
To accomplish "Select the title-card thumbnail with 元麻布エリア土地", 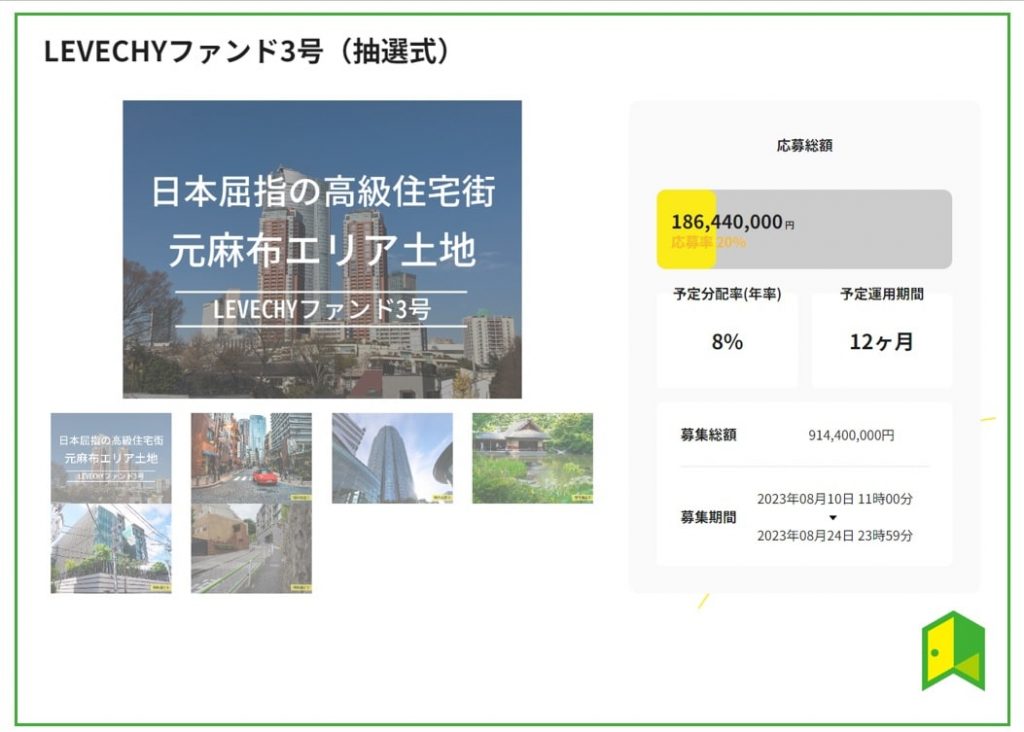I will click(111, 458).
